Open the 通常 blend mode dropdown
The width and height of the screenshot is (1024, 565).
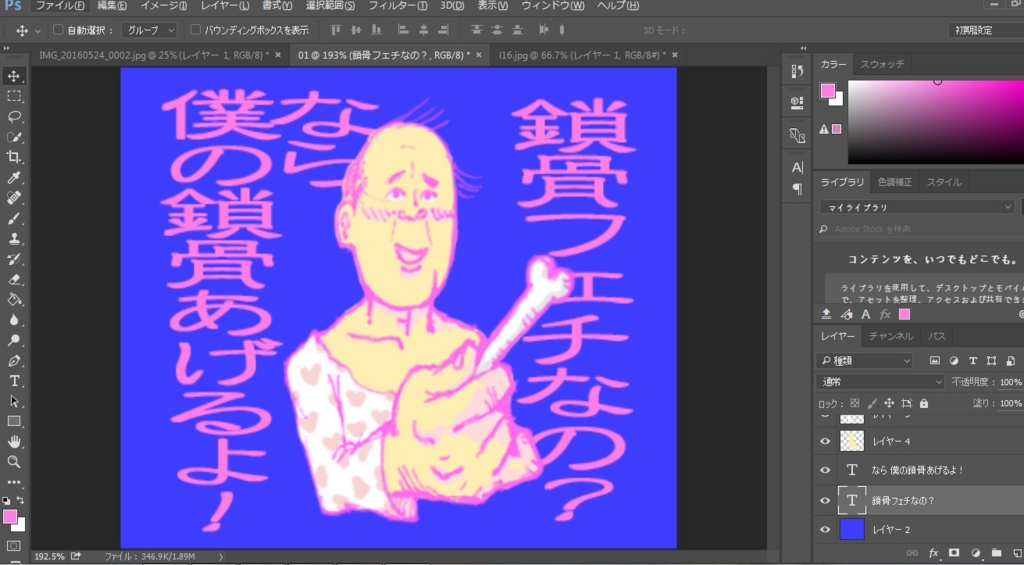[880, 382]
